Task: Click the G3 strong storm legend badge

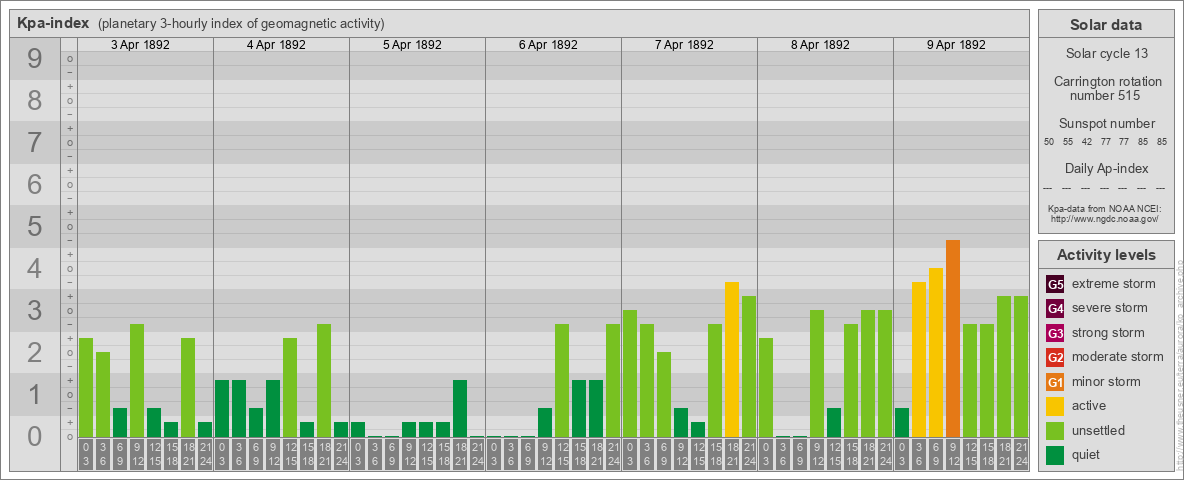Action: click(x=1056, y=333)
